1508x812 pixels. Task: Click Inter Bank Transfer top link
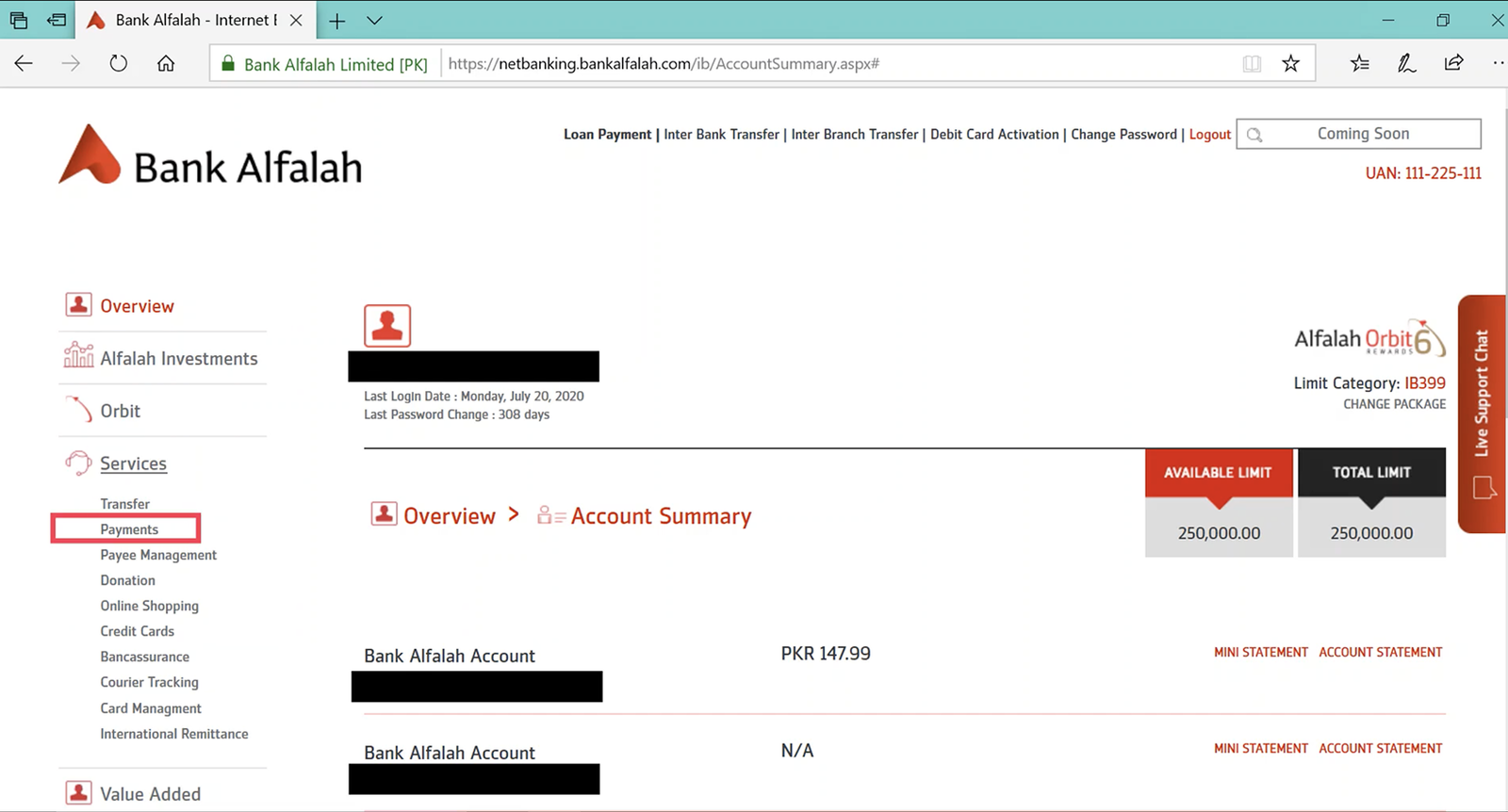coord(722,135)
